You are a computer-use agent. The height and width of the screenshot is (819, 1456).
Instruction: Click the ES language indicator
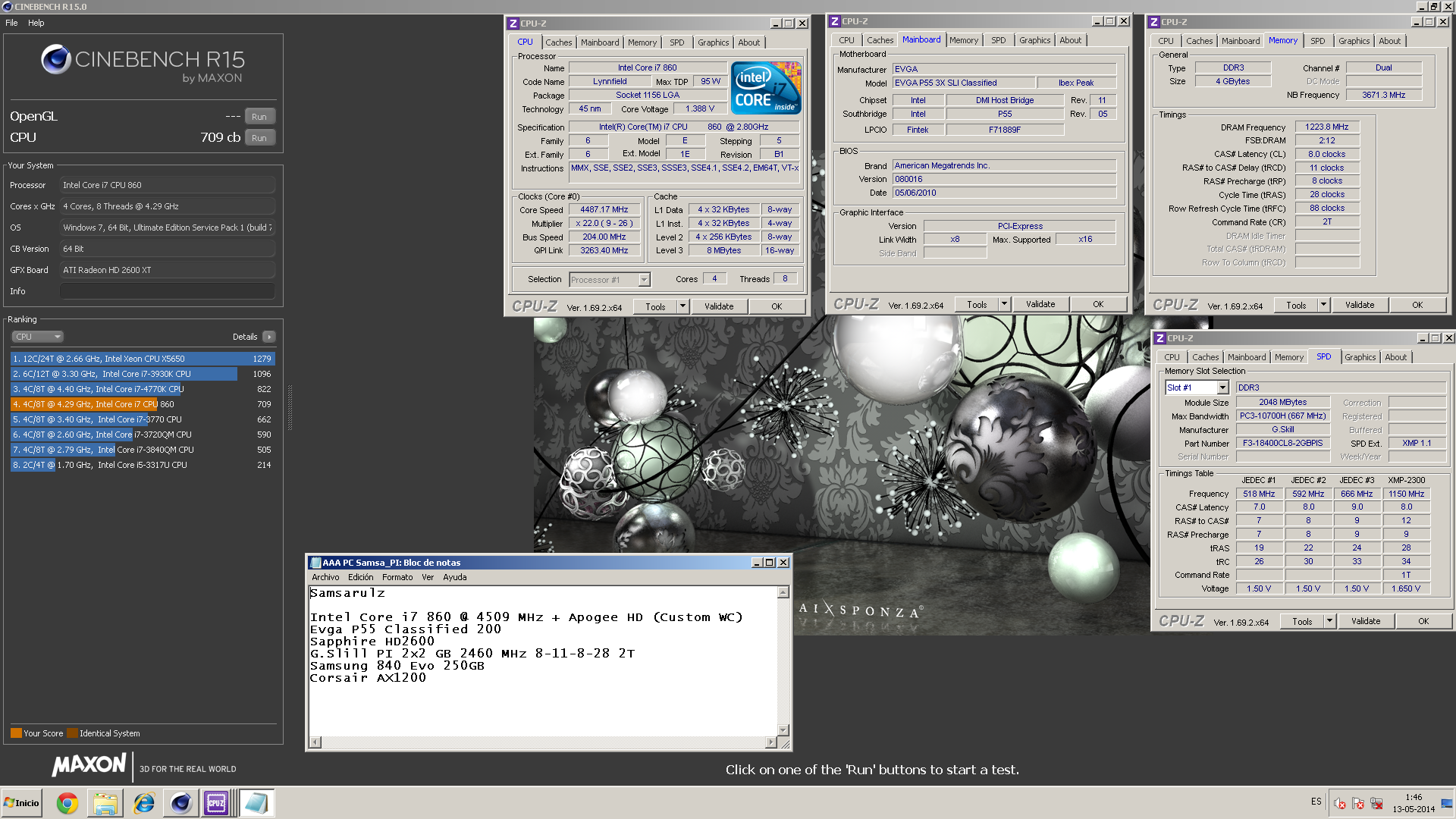click(1316, 802)
